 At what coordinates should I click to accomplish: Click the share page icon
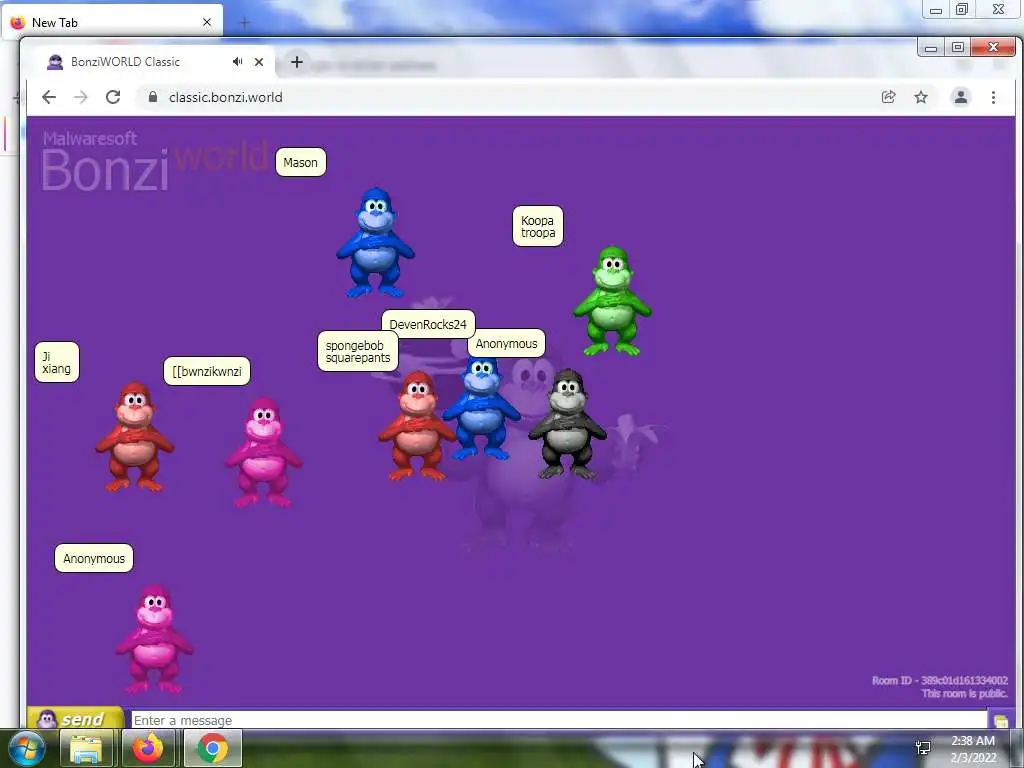[x=888, y=97]
